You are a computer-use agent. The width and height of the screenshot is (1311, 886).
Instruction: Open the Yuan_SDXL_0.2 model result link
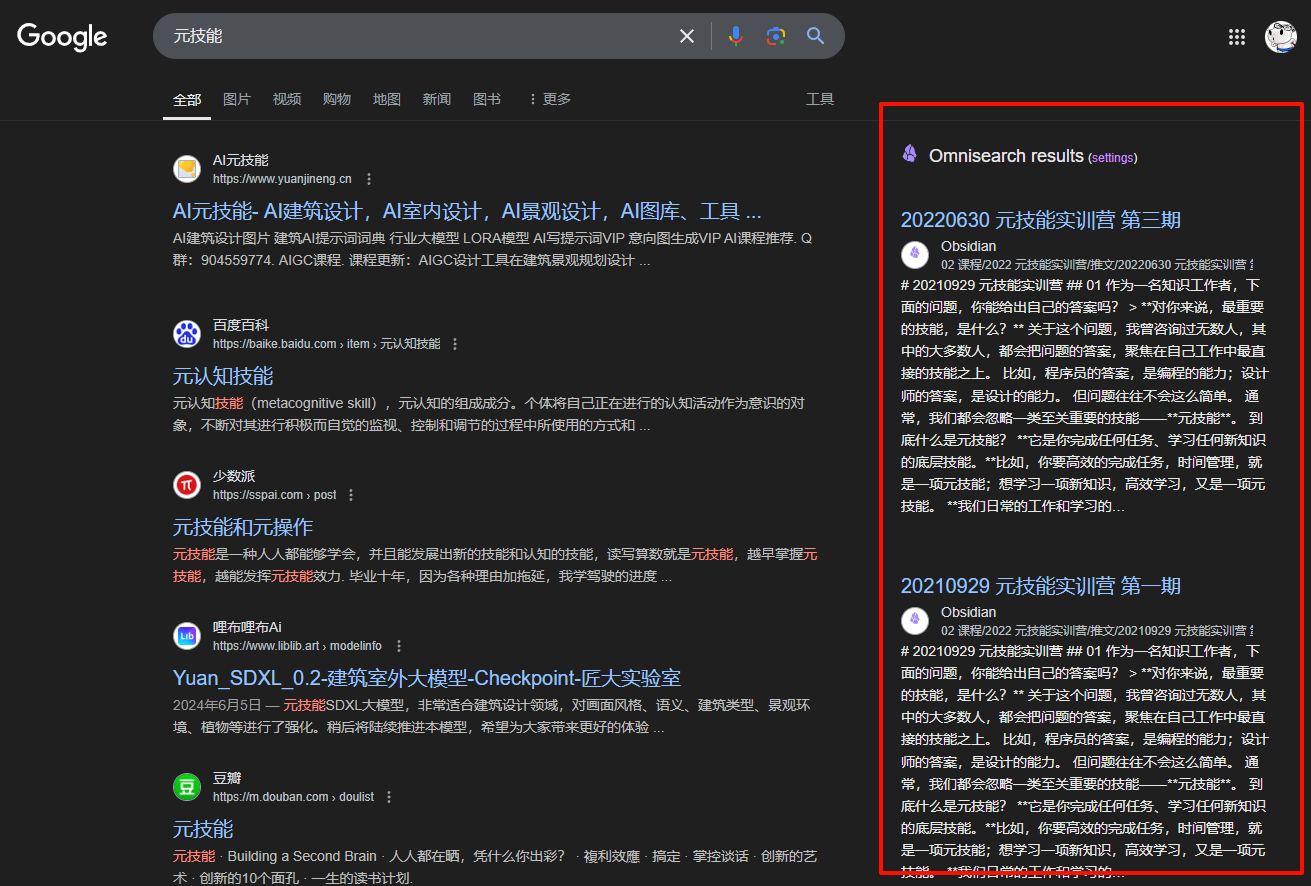[427, 678]
